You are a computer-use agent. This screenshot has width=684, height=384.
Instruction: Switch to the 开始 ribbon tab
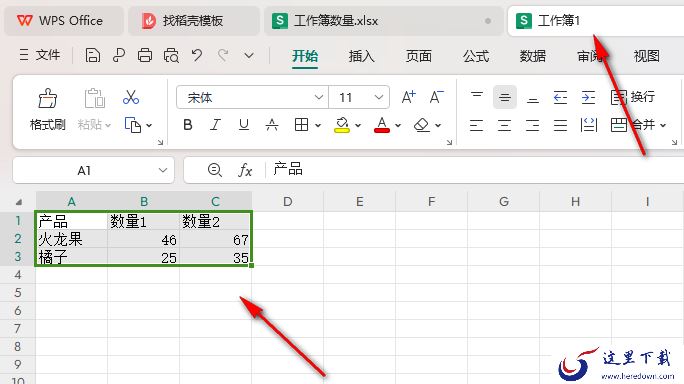305,56
